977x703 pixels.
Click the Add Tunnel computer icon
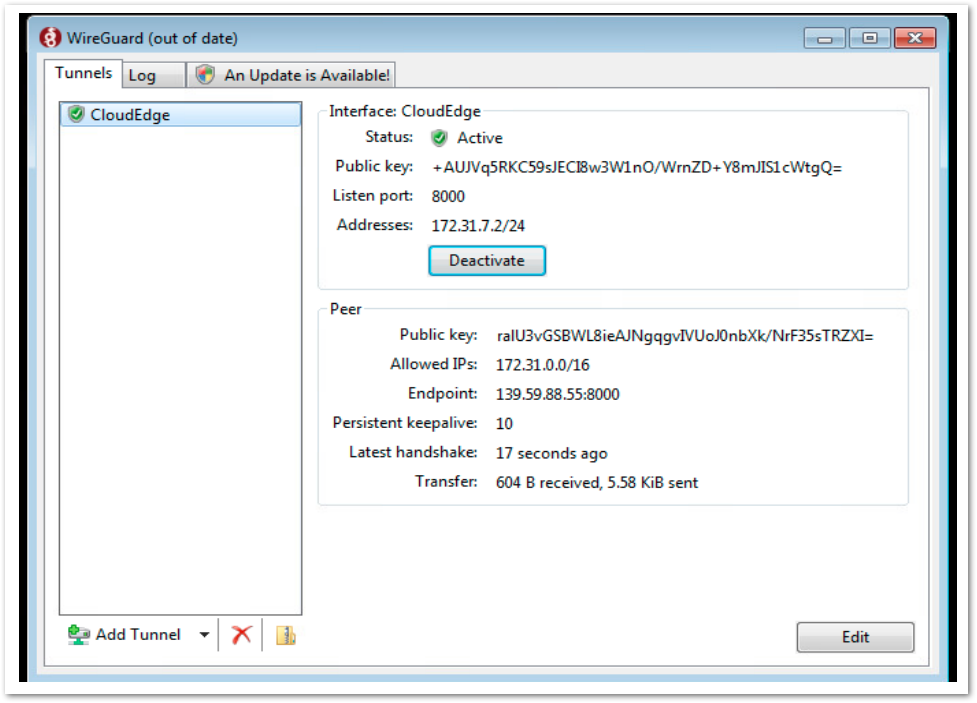[79, 635]
